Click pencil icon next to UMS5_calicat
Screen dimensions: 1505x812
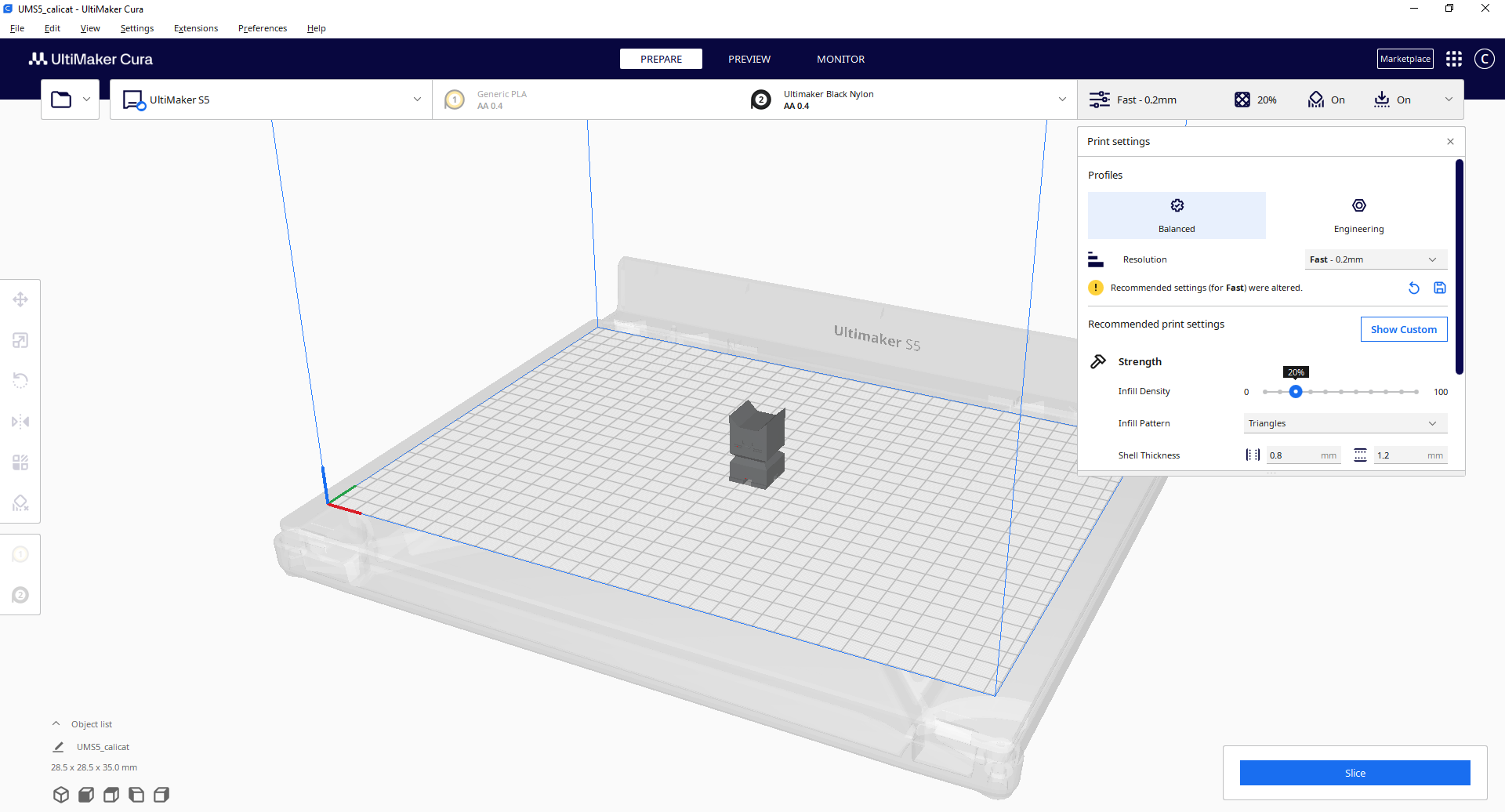[x=58, y=747]
